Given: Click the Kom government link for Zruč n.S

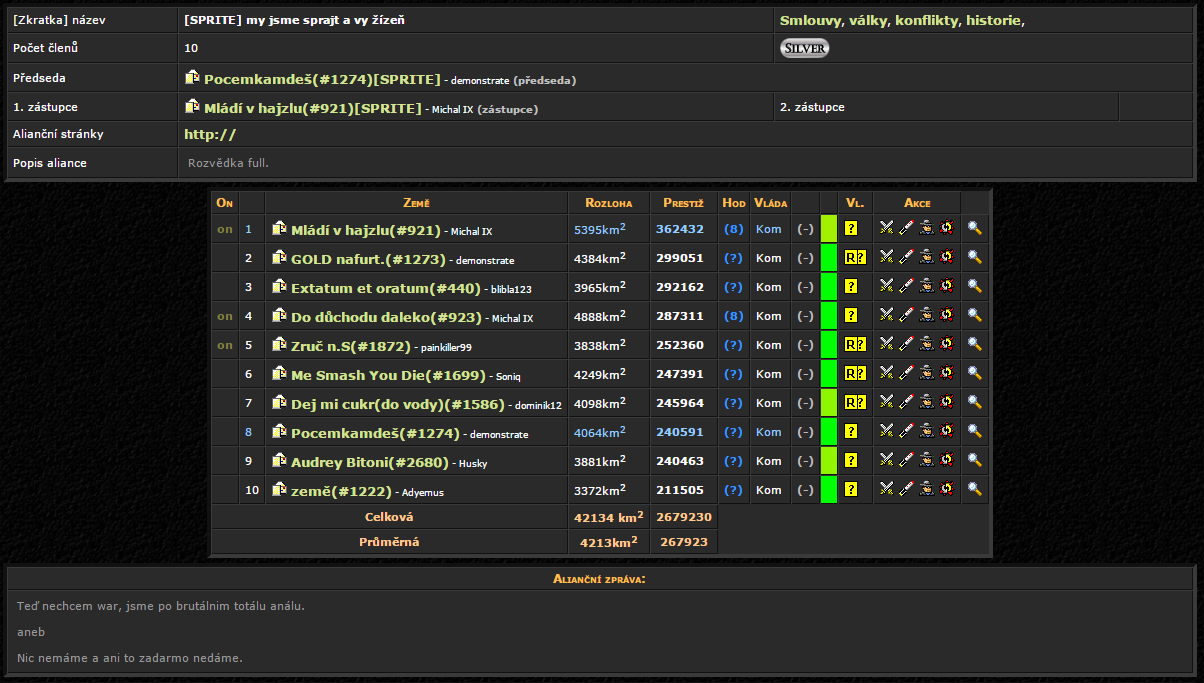Looking at the screenshot, I should pos(769,345).
